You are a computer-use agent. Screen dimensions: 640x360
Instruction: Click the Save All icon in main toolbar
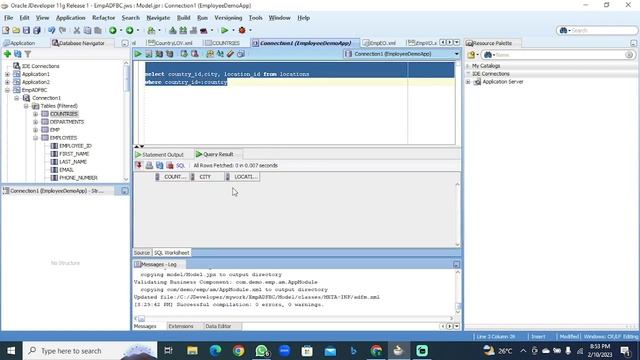coord(37,30)
